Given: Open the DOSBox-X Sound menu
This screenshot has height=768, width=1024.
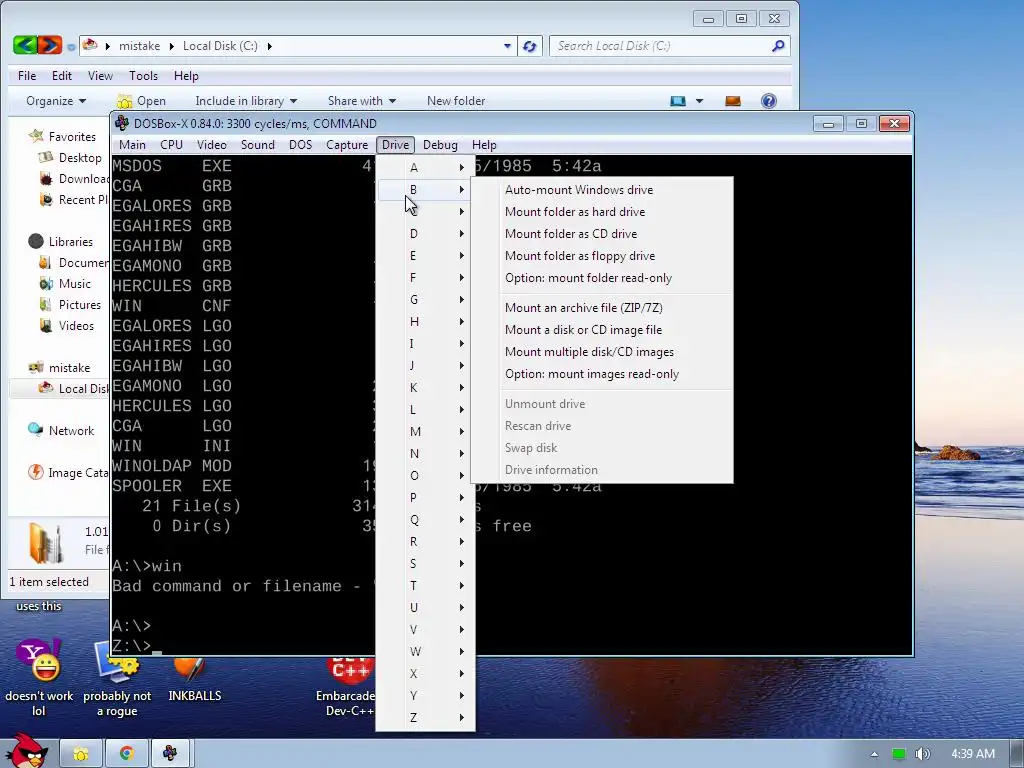Looking at the screenshot, I should tap(257, 145).
